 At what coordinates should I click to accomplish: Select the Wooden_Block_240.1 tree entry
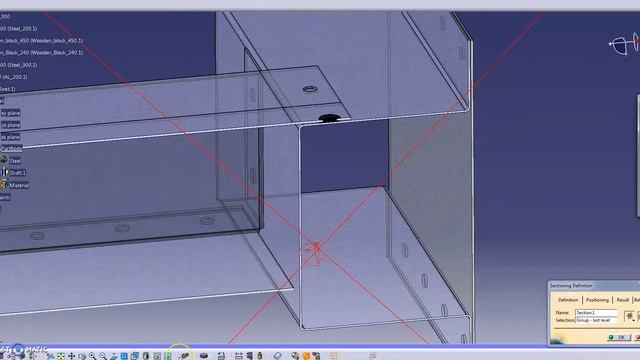[42, 53]
